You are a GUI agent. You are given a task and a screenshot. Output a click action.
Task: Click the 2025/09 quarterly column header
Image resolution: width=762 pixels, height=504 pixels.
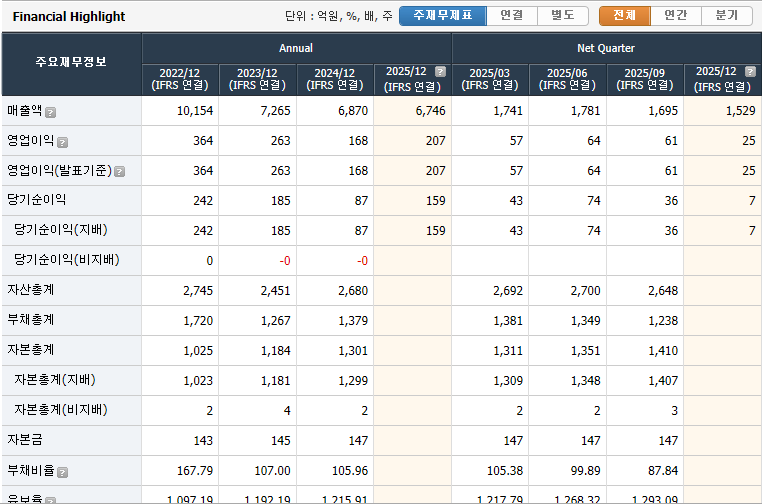coord(645,79)
